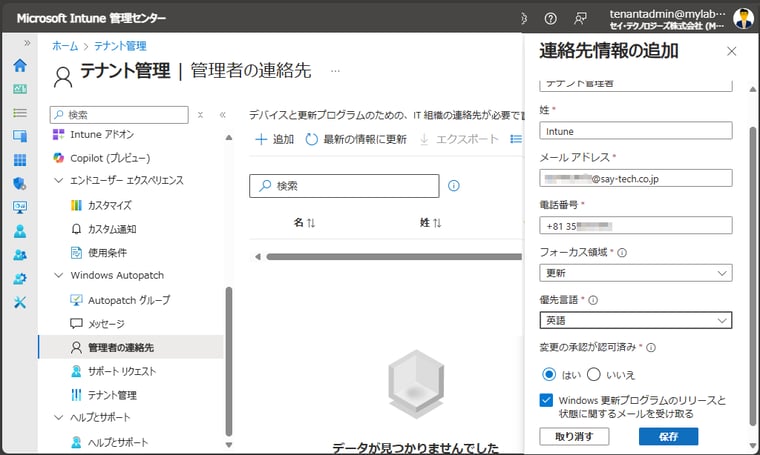Screen dimensions: 760x455
Task: Click the info icon beside search box
Action: (454, 186)
